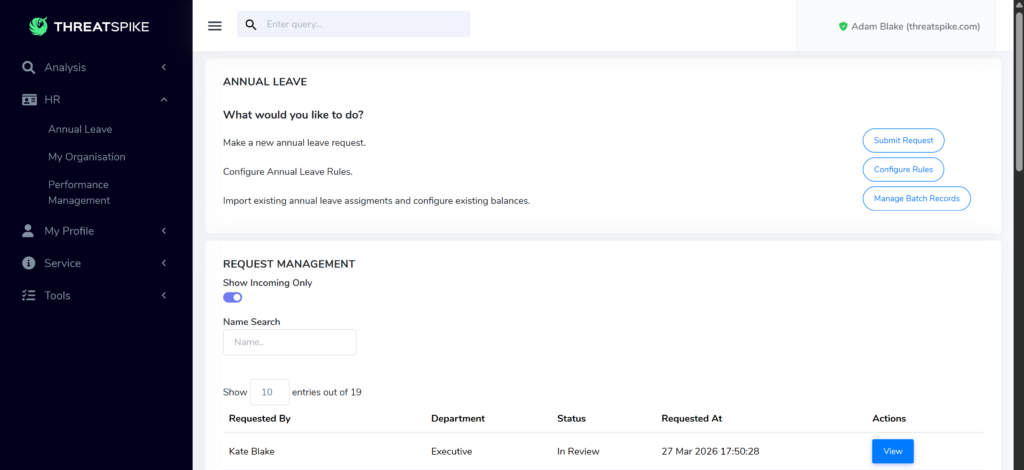Open the Annual Leave sidebar item
This screenshot has height=470, width=1024.
(80, 129)
